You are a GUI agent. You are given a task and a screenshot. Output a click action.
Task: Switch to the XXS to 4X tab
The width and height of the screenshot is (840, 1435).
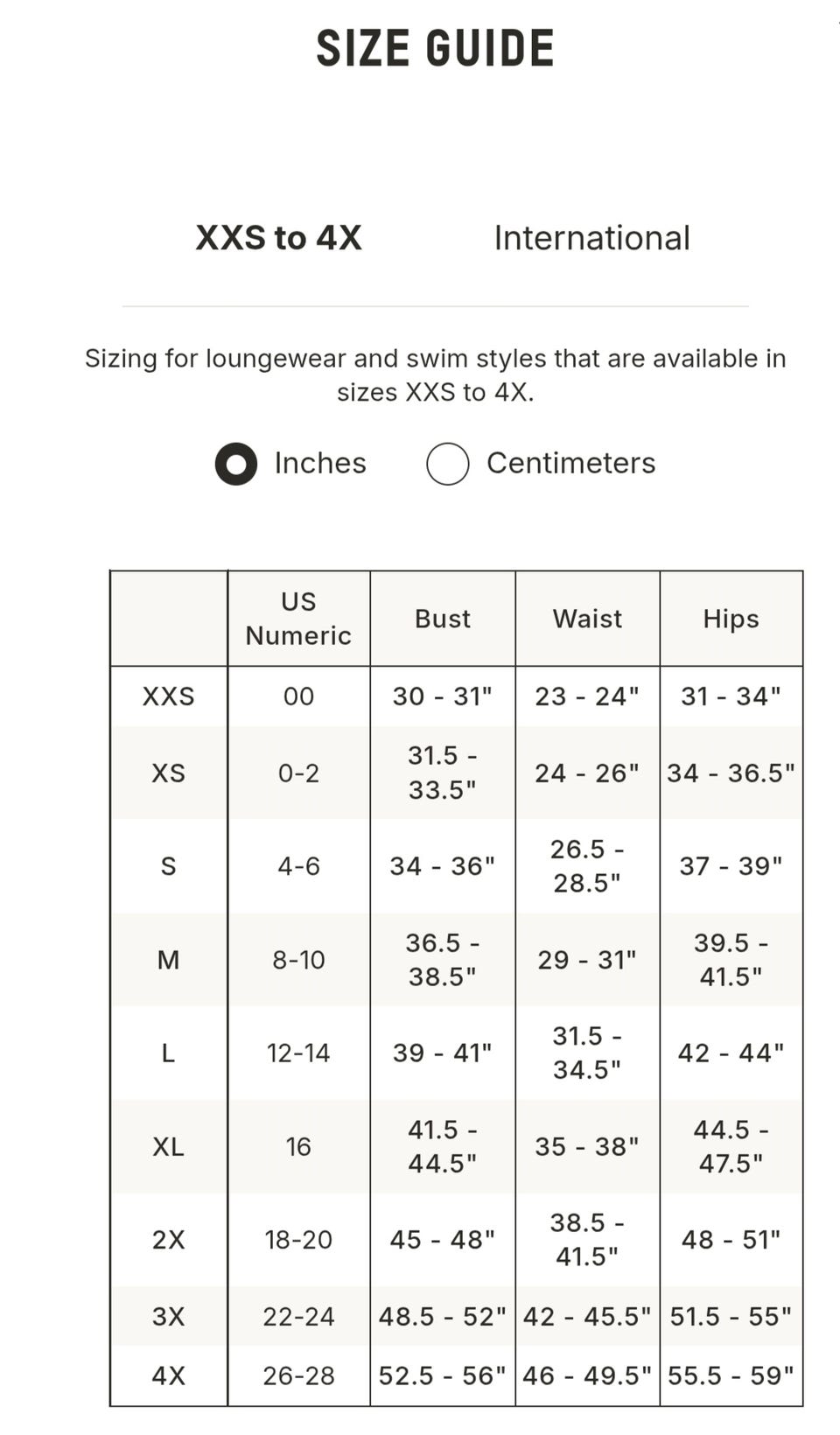coord(278,238)
